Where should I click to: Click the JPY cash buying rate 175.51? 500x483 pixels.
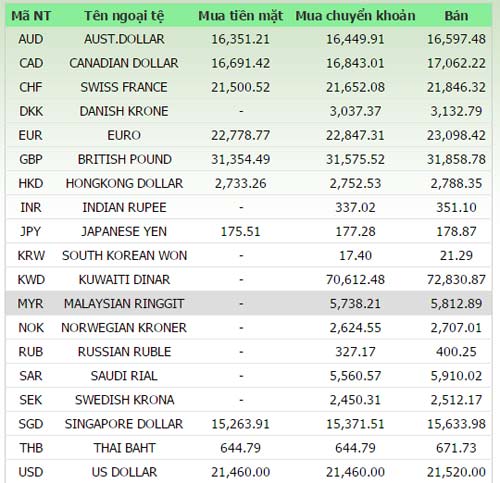click(x=241, y=231)
